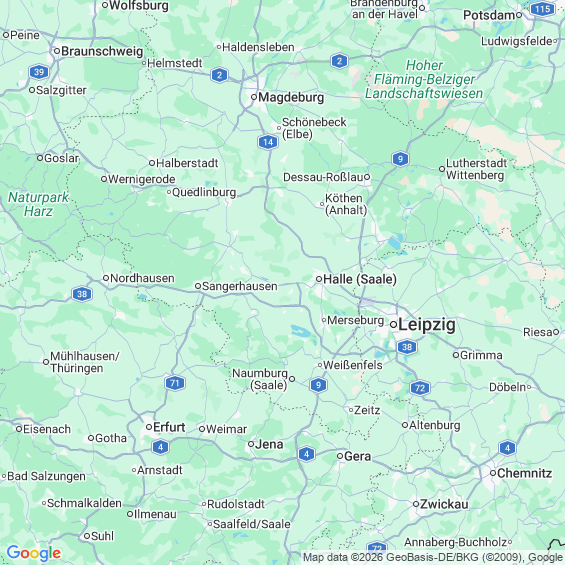
Task: Select the Leipzig city label
Action: [x=427, y=325]
